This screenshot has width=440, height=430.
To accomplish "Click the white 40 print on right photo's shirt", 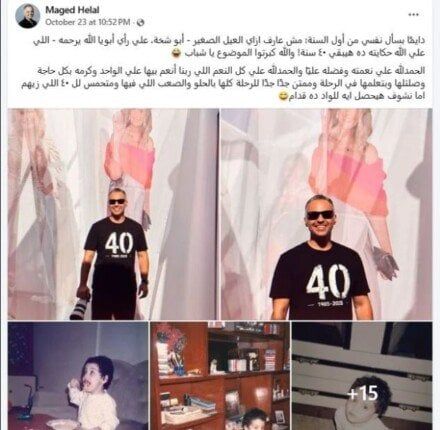I will click(x=328, y=283).
